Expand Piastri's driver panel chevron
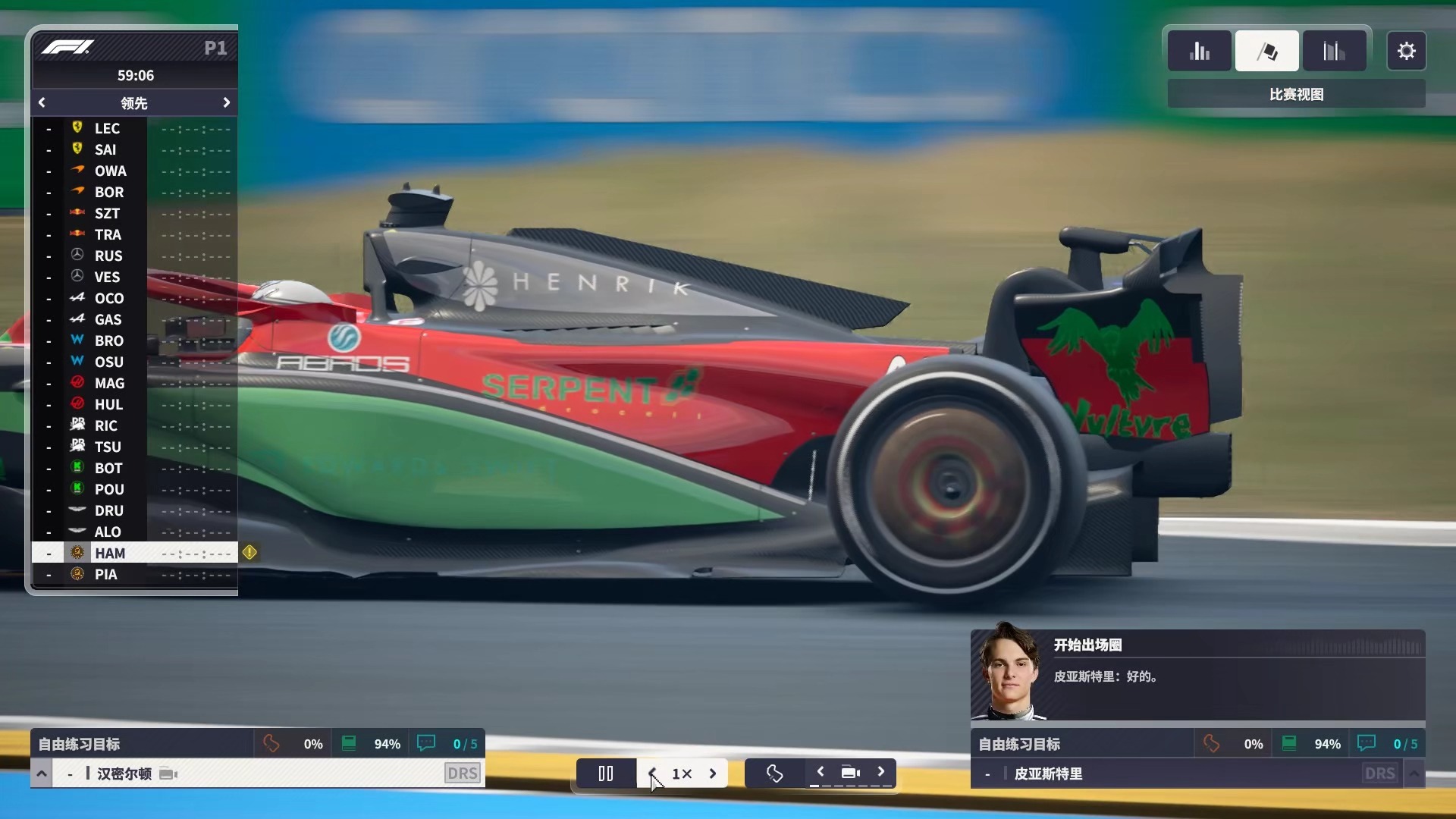 (x=1414, y=774)
